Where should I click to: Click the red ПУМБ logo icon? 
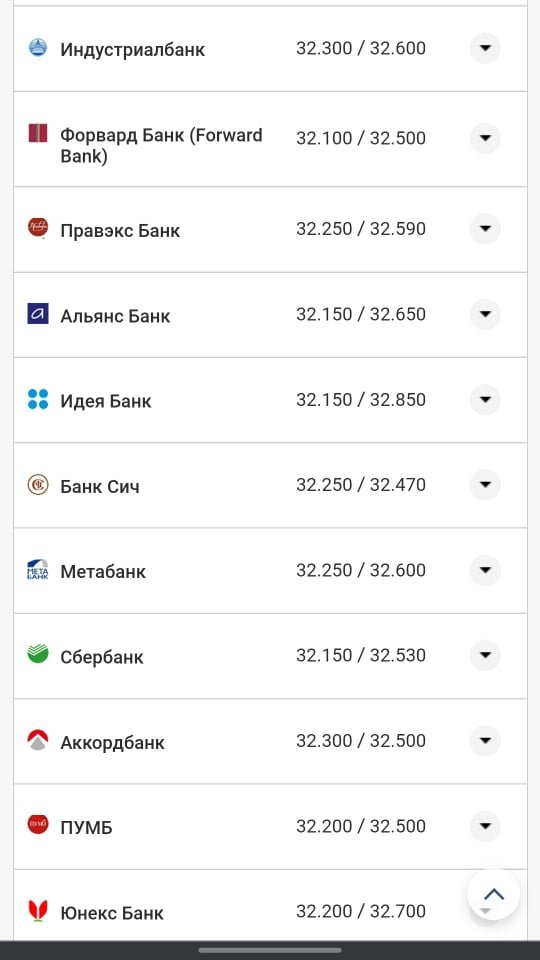point(38,825)
